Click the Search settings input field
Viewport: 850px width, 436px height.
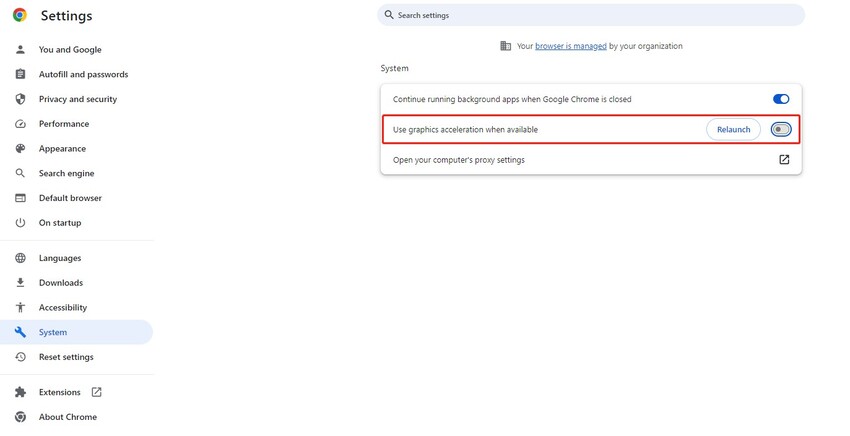(591, 15)
